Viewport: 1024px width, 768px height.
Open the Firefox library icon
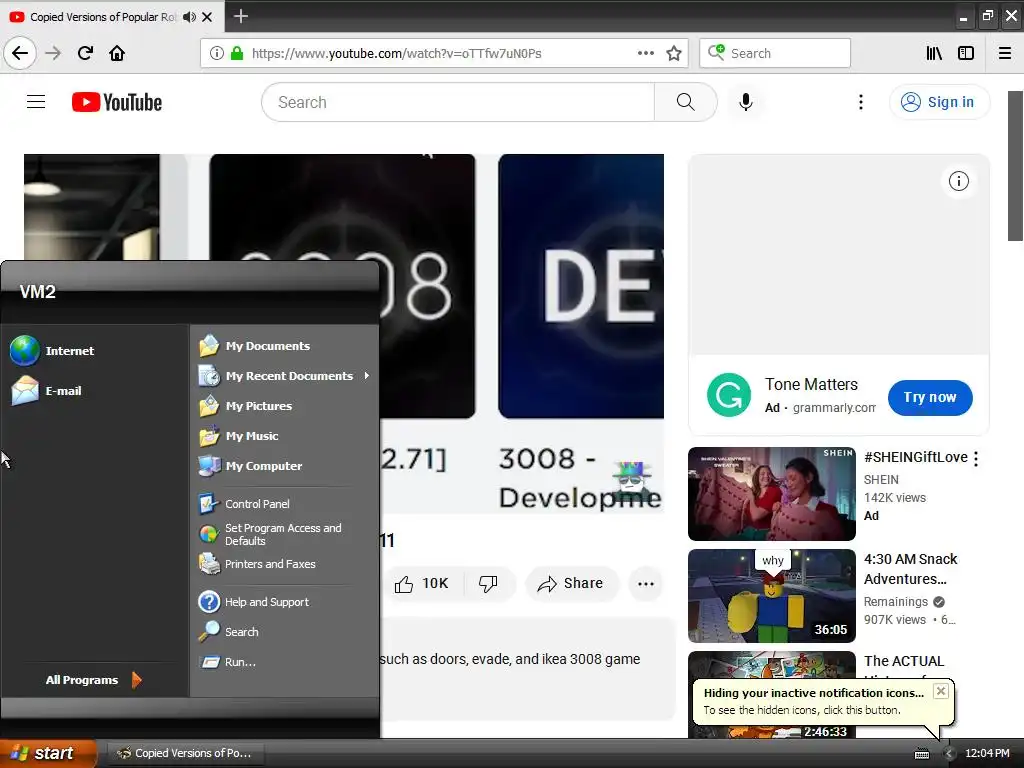(934, 54)
